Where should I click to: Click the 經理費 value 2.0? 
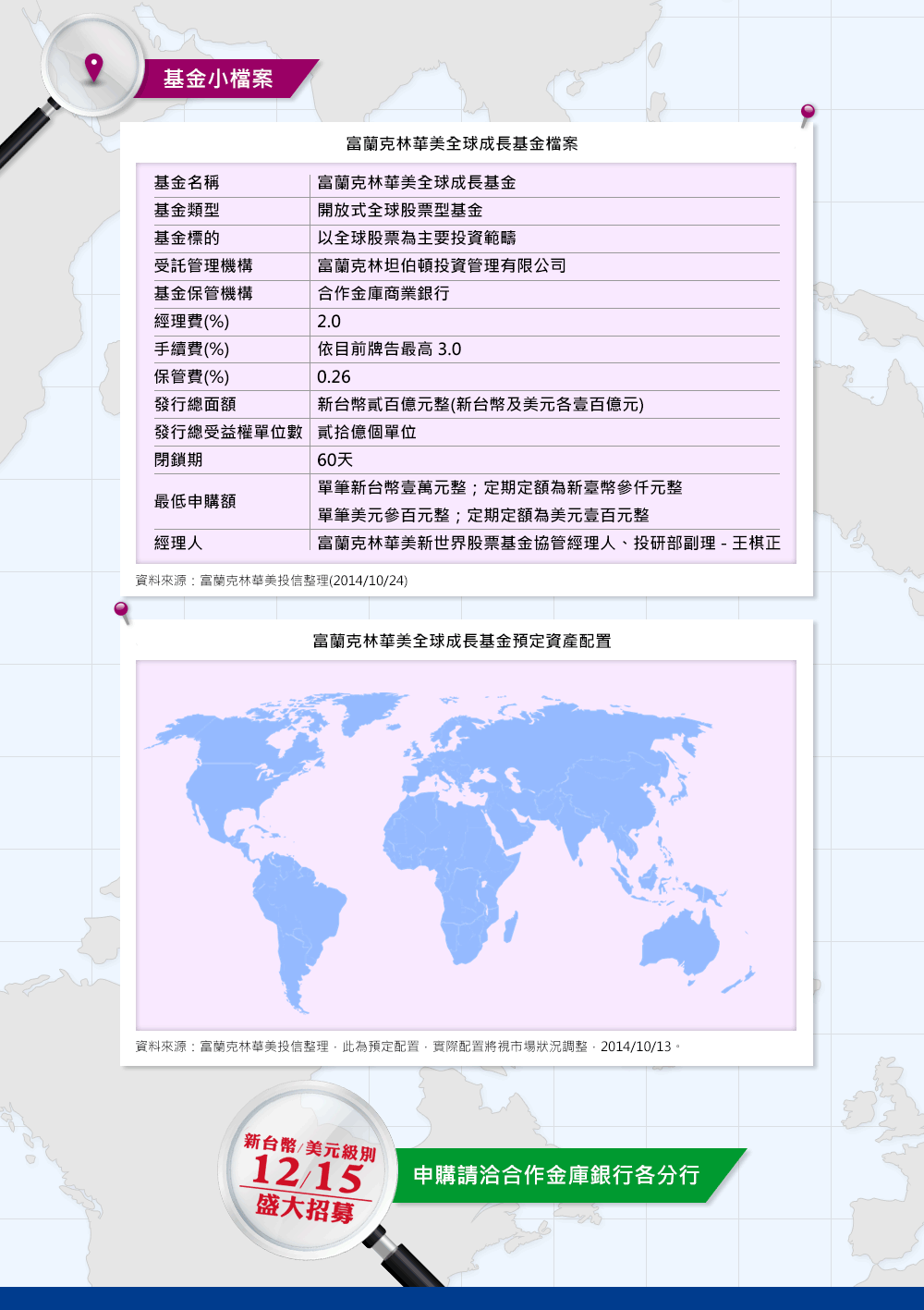329,322
